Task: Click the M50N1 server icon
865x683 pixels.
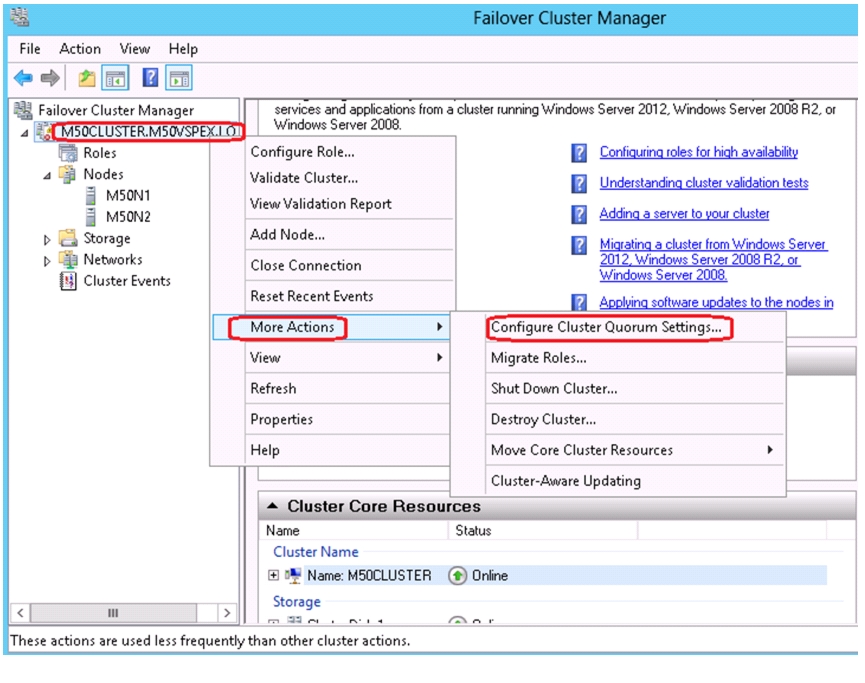Action: pyautogui.click(x=91, y=195)
